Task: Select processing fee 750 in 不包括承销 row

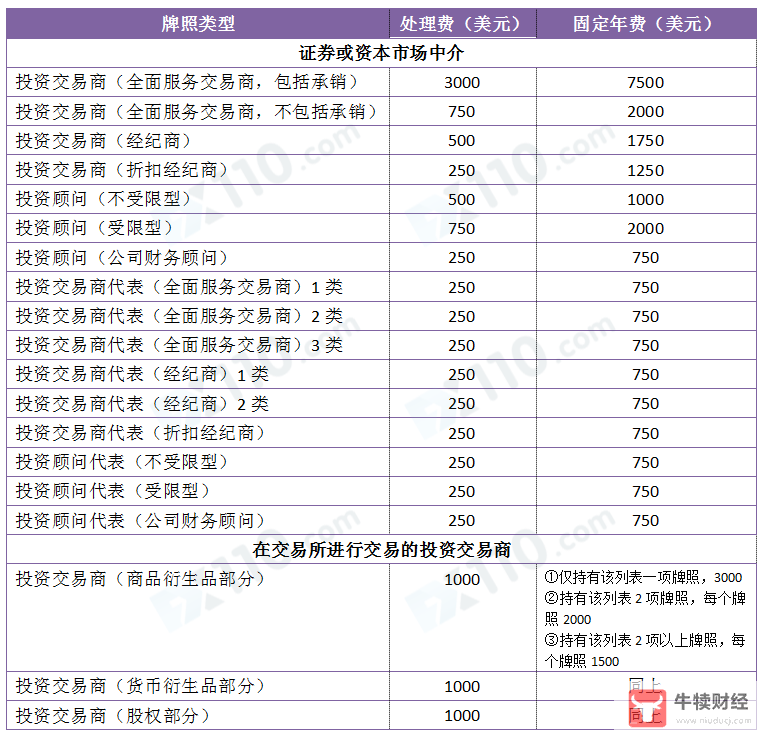Action: click(x=462, y=112)
